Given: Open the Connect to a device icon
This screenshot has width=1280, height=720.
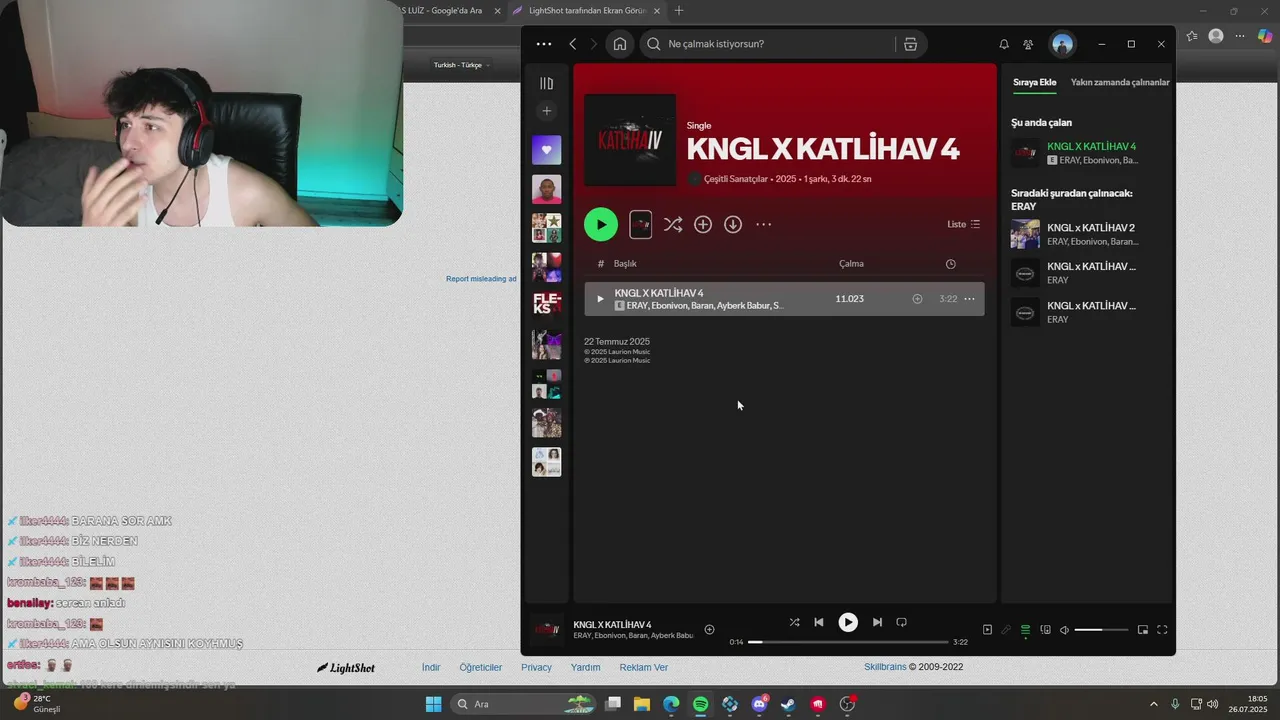Looking at the screenshot, I should (x=1045, y=630).
